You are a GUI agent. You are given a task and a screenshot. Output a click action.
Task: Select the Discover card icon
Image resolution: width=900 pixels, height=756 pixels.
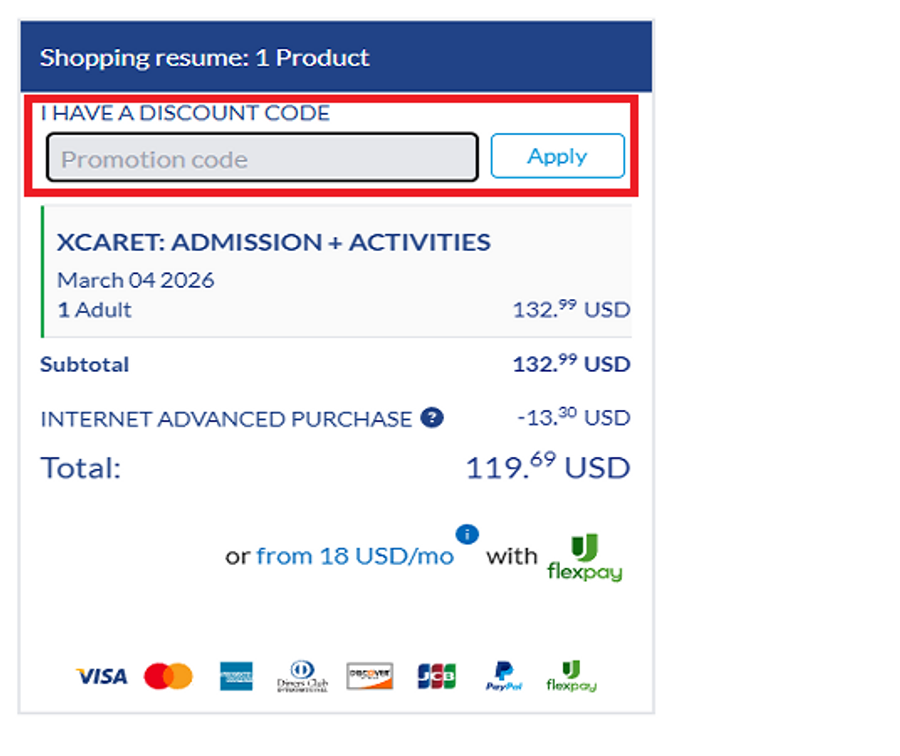coord(369,677)
